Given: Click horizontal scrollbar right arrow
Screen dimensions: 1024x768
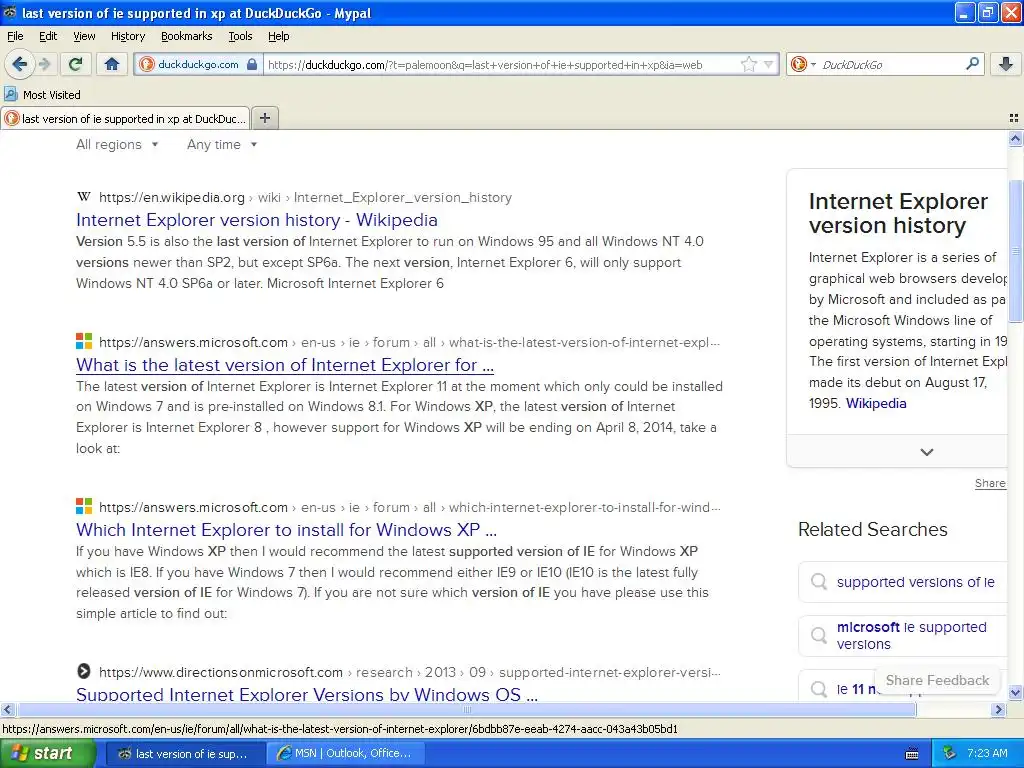Looking at the screenshot, I should pyautogui.click(x=999, y=709).
